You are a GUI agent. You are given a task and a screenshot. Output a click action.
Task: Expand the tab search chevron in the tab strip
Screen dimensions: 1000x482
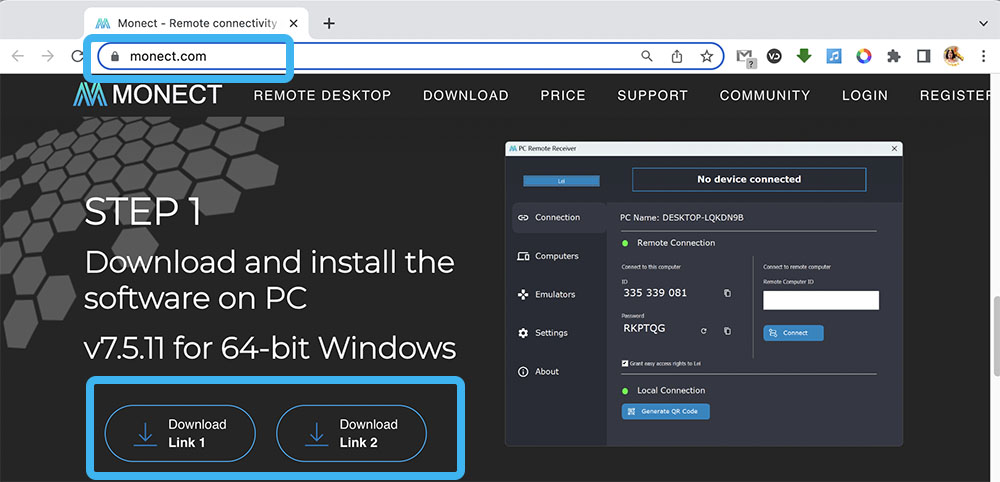pos(981,23)
